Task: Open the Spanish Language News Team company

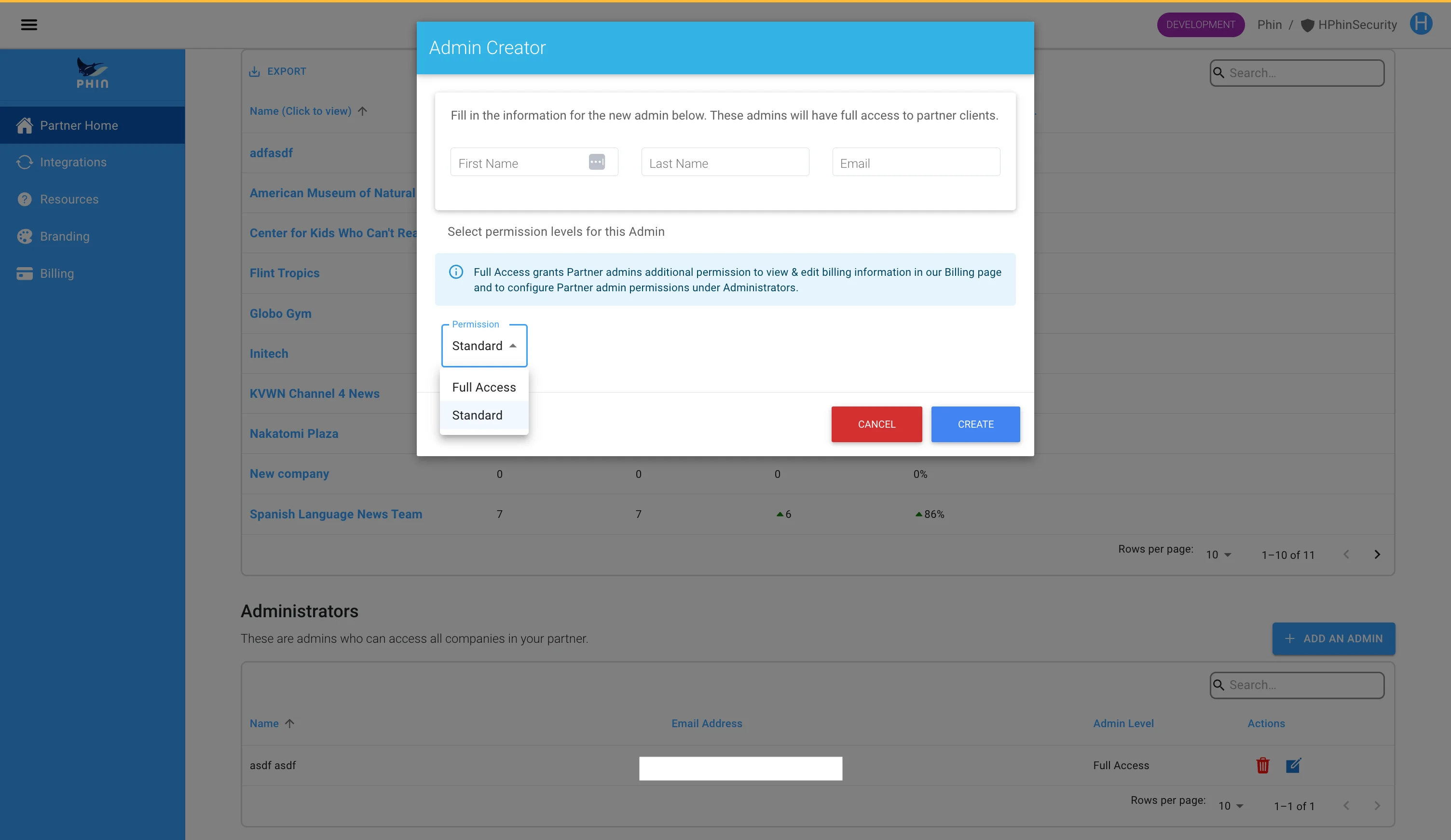Action: coord(335,514)
